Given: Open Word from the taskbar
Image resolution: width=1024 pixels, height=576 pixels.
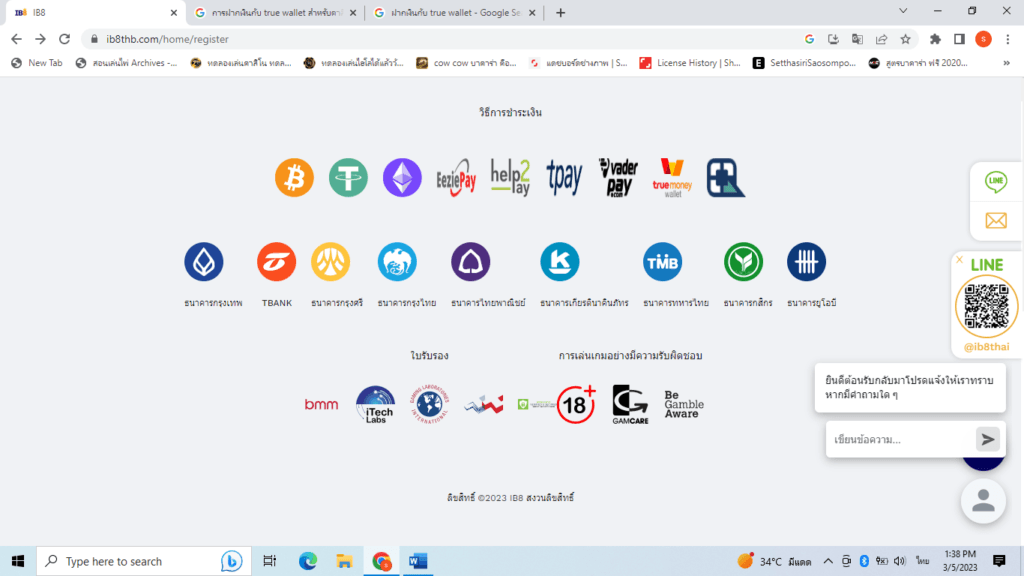Looking at the screenshot, I should tap(418, 561).
